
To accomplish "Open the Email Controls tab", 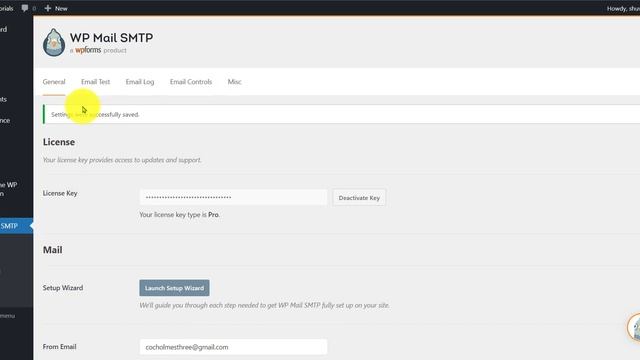I will click(191, 82).
